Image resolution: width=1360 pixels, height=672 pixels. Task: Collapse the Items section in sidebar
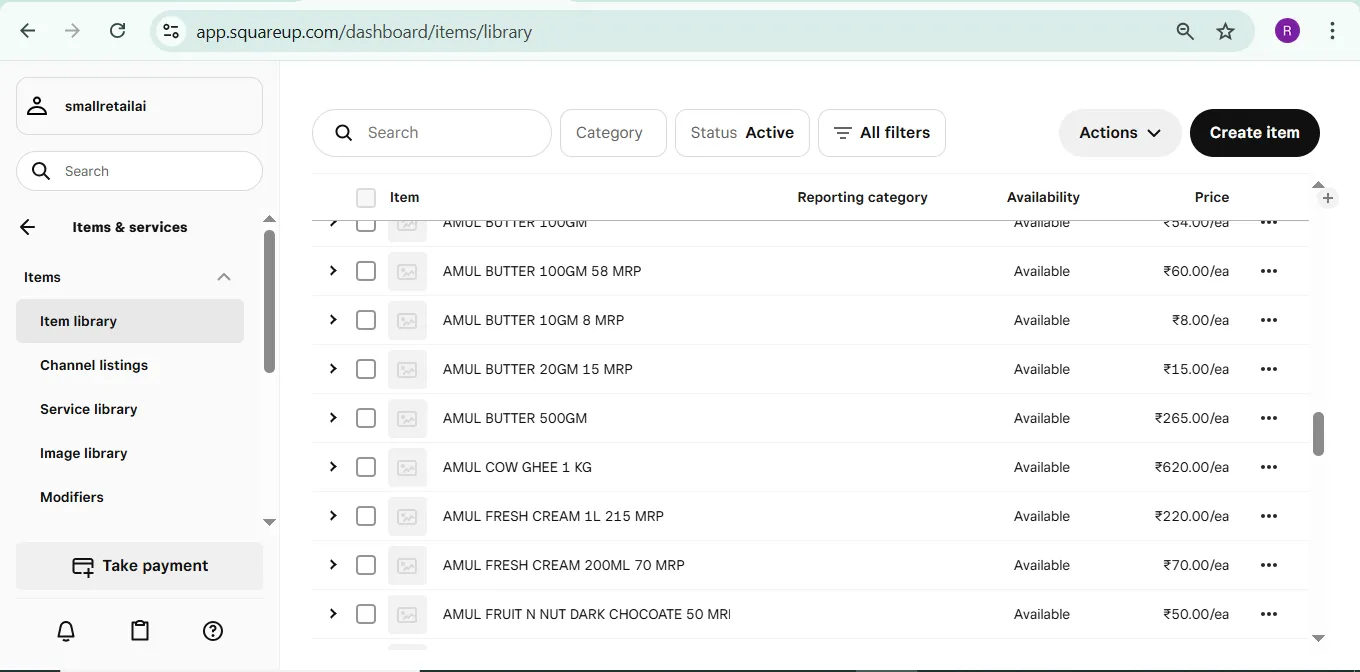pyautogui.click(x=224, y=277)
